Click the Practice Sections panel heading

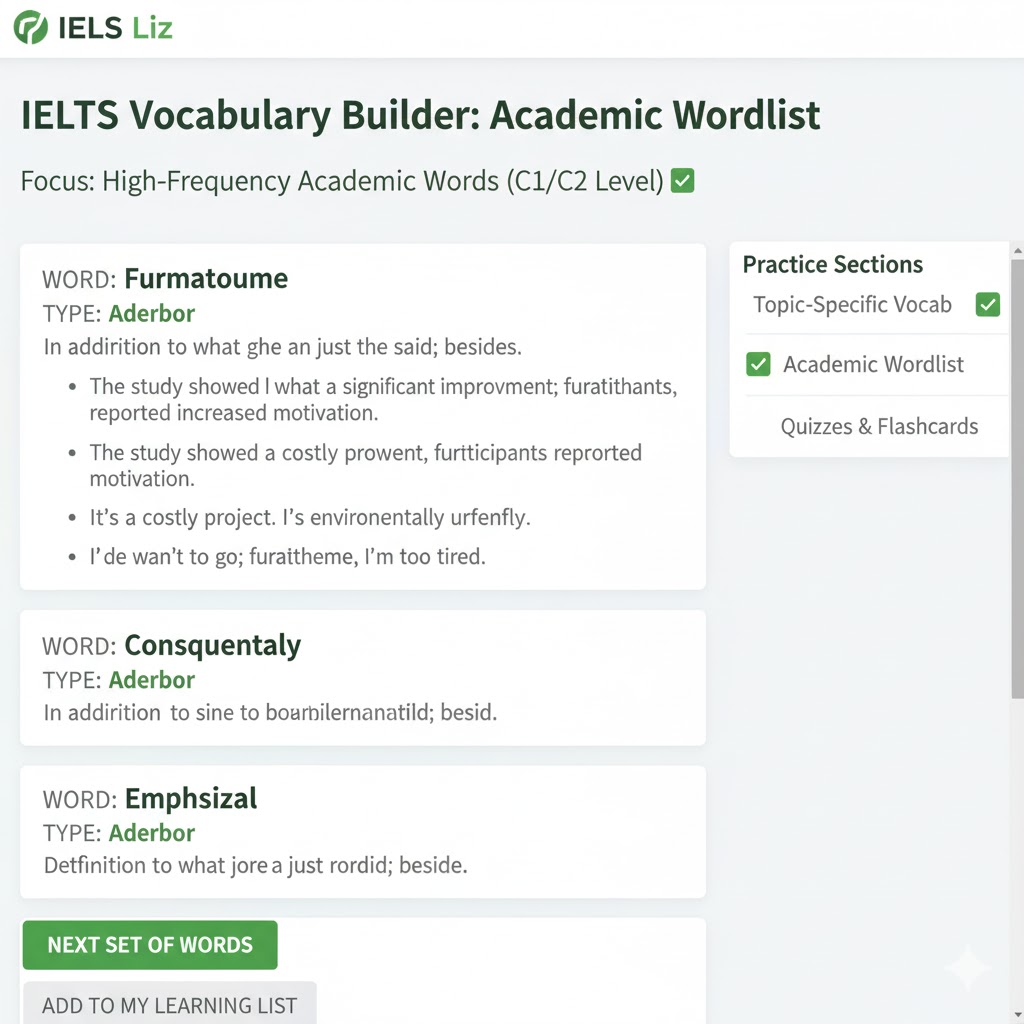[x=832, y=265]
